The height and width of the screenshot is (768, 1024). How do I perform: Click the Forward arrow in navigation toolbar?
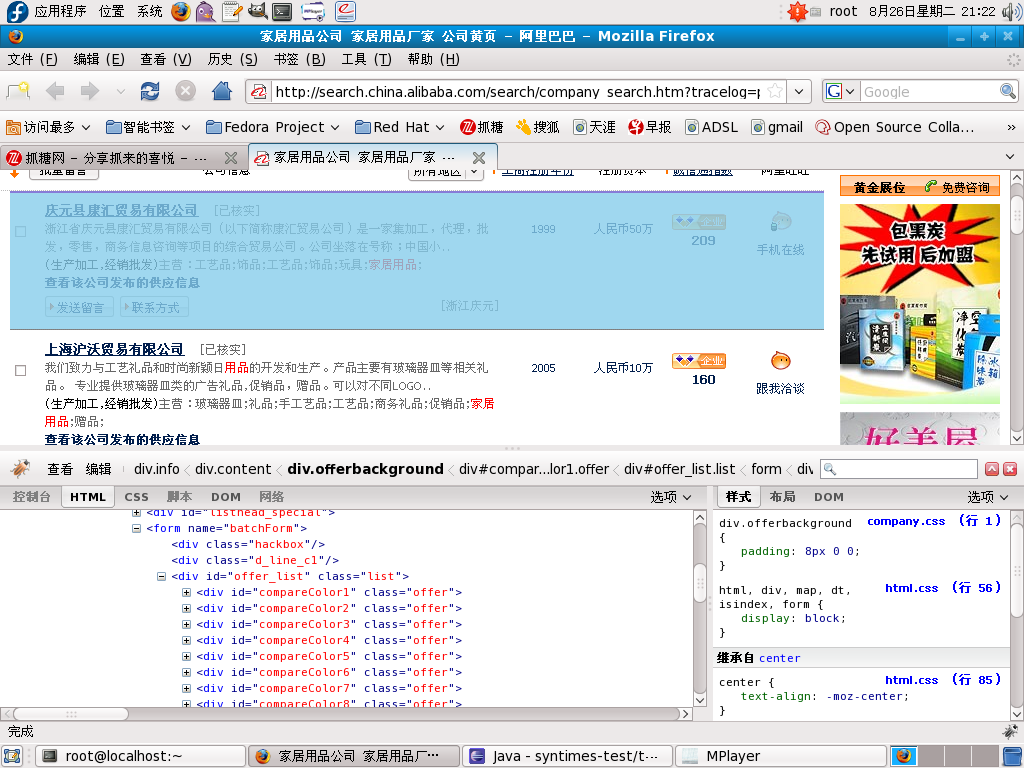pyautogui.click(x=89, y=91)
